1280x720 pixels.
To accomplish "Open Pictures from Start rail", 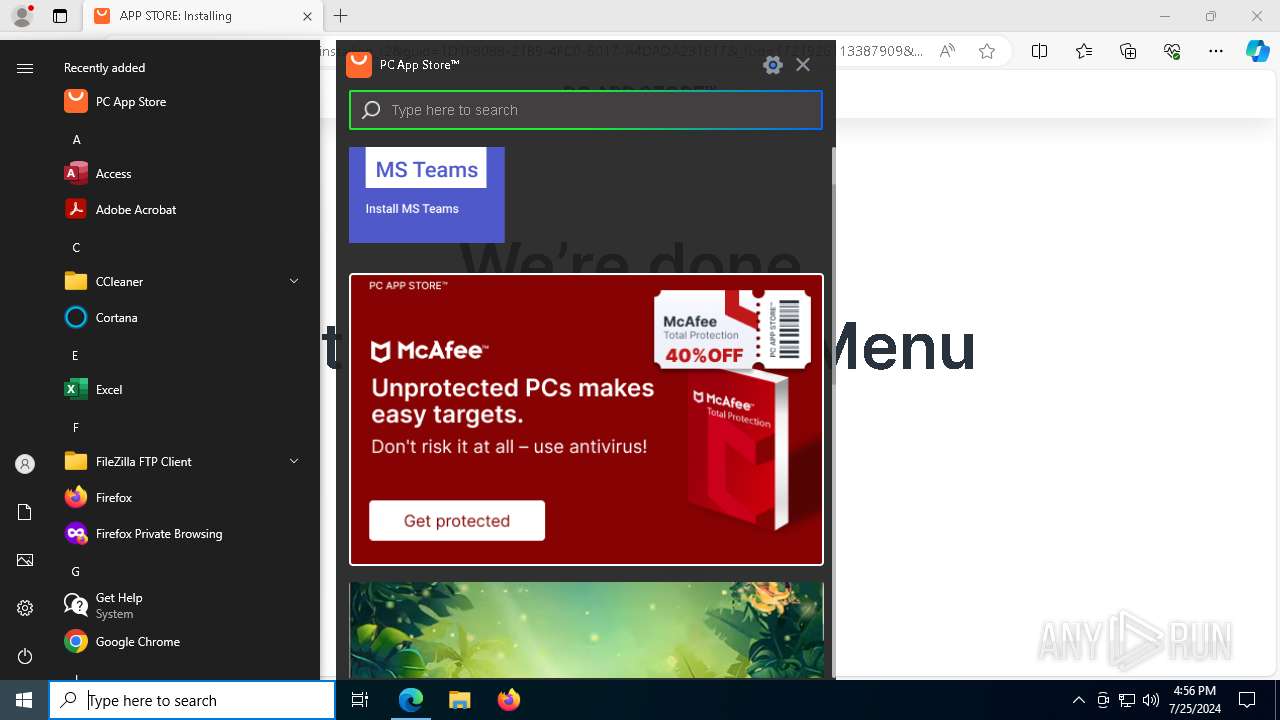I will [x=25, y=560].
